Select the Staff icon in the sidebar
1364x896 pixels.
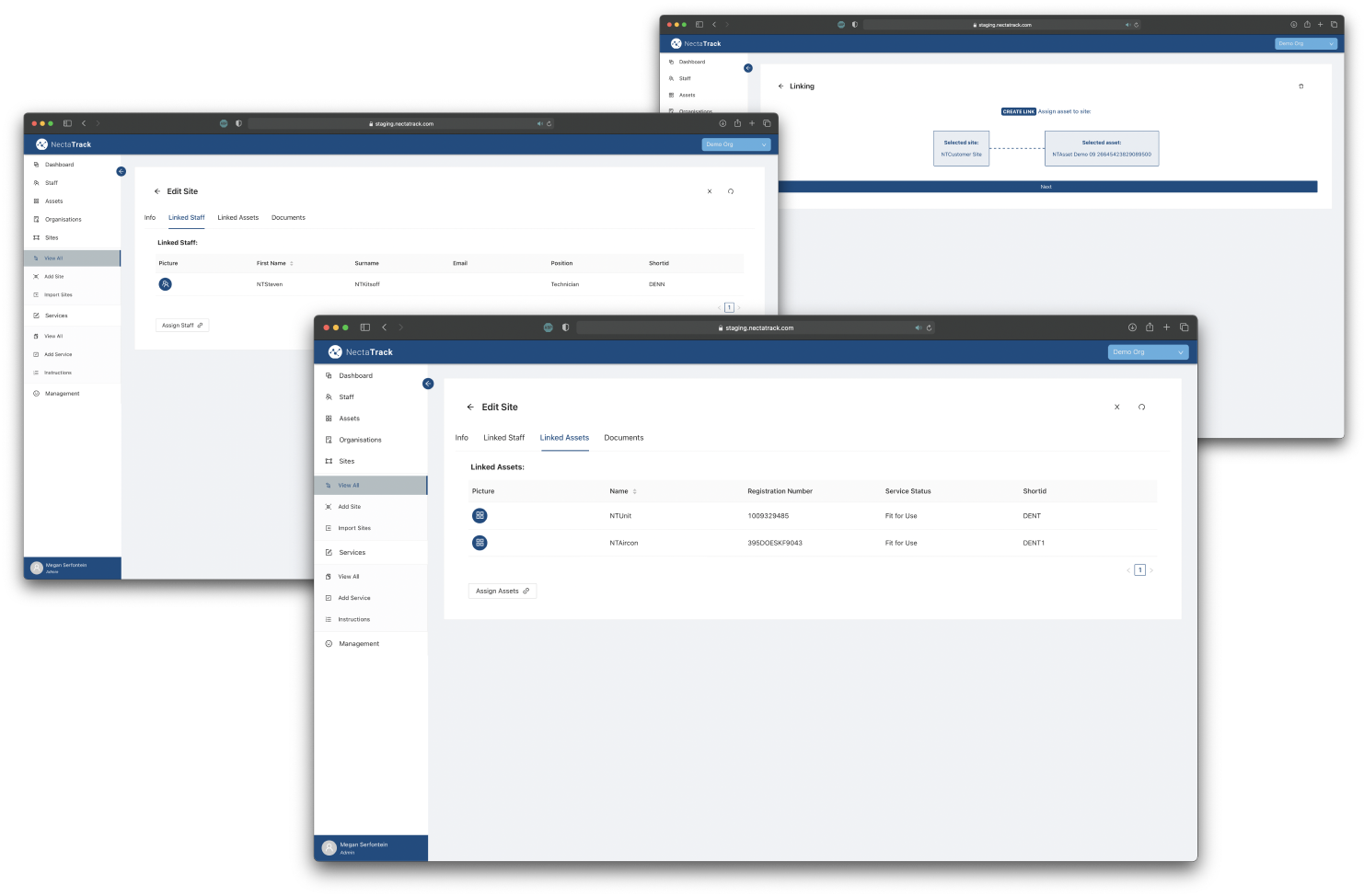click(x=329, y=396)
